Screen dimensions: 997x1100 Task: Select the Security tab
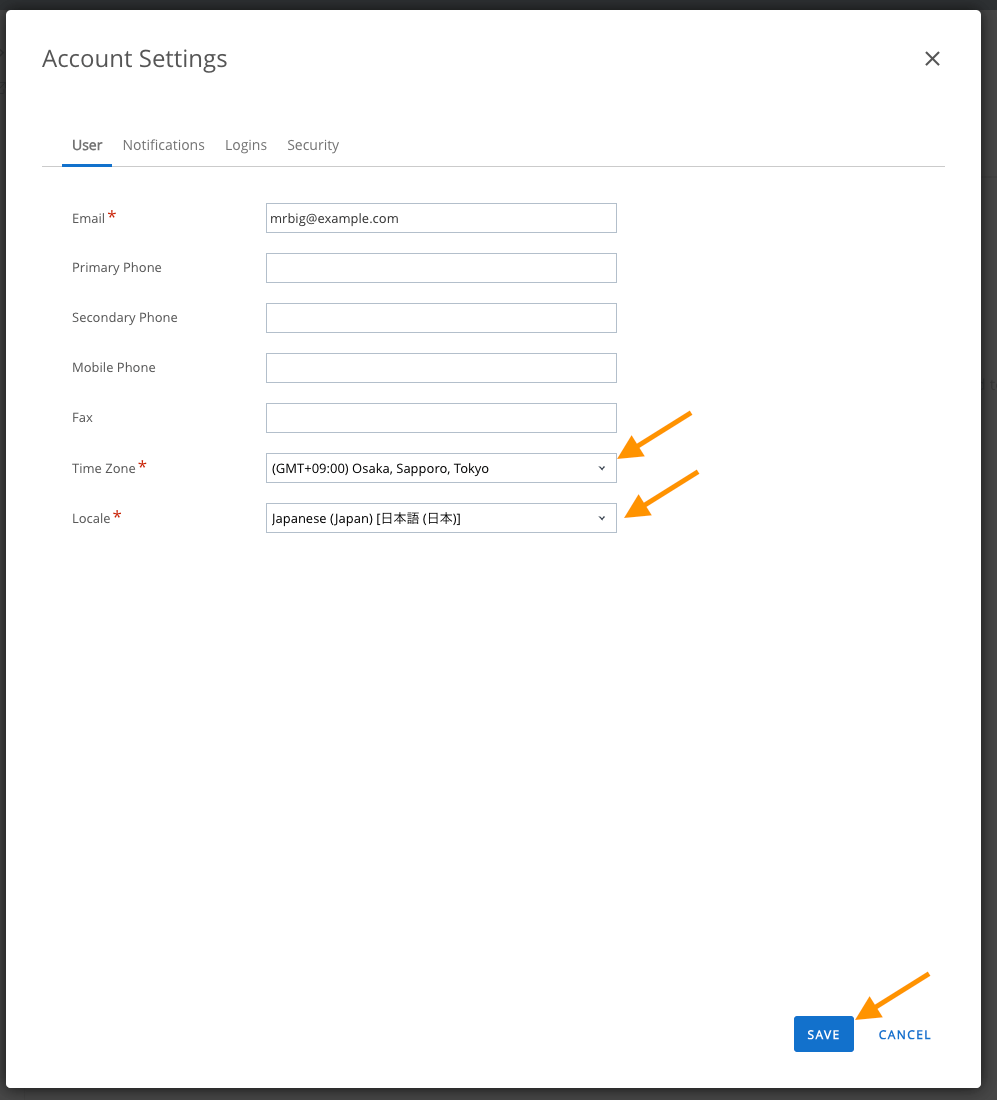coord(313,145)
